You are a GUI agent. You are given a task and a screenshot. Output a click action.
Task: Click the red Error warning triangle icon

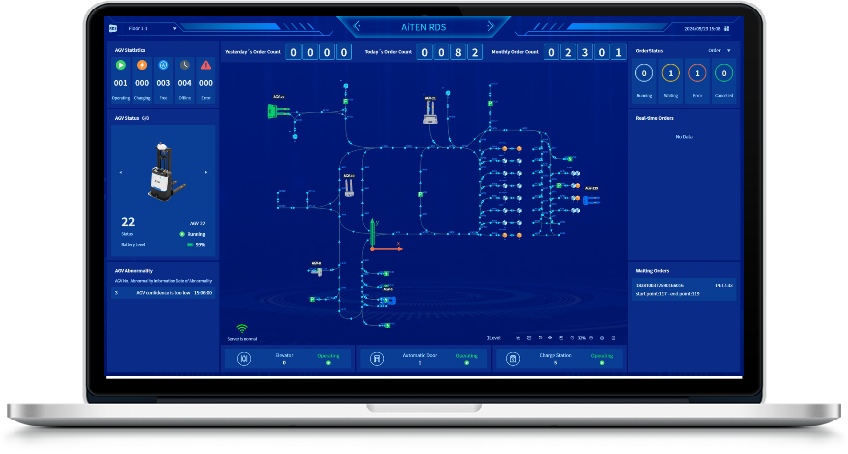click(206, 66)
